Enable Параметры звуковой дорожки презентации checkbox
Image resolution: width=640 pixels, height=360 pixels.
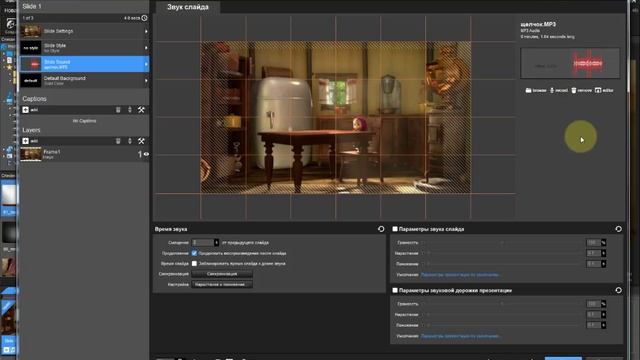395,290
